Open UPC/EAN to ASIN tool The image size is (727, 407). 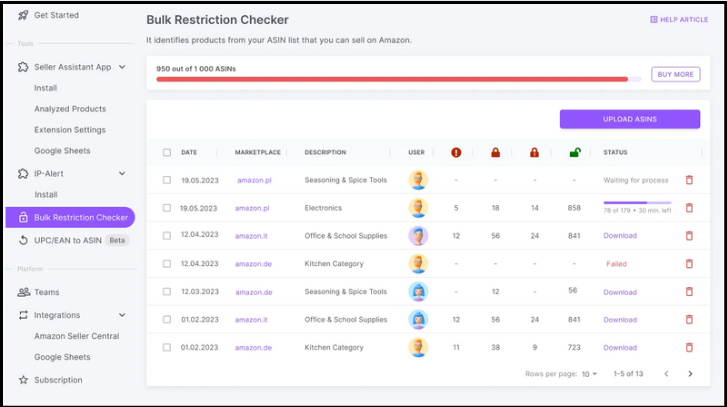68,240
